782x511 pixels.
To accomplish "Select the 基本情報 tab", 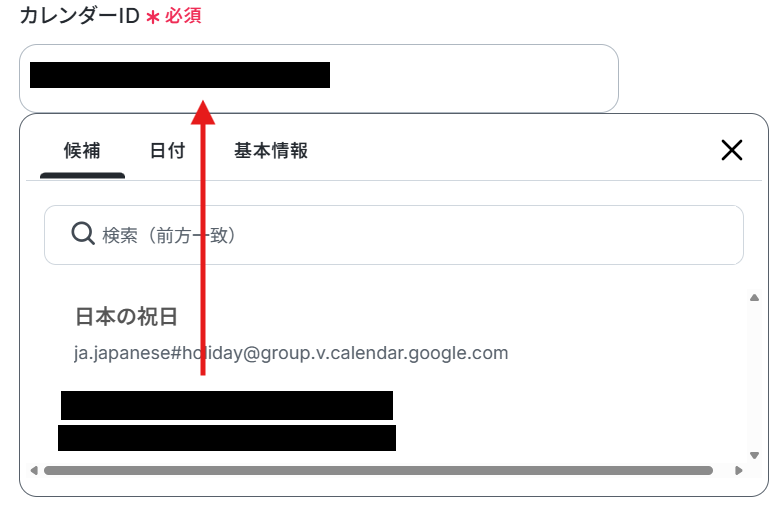I will click(x=271, y=151).
